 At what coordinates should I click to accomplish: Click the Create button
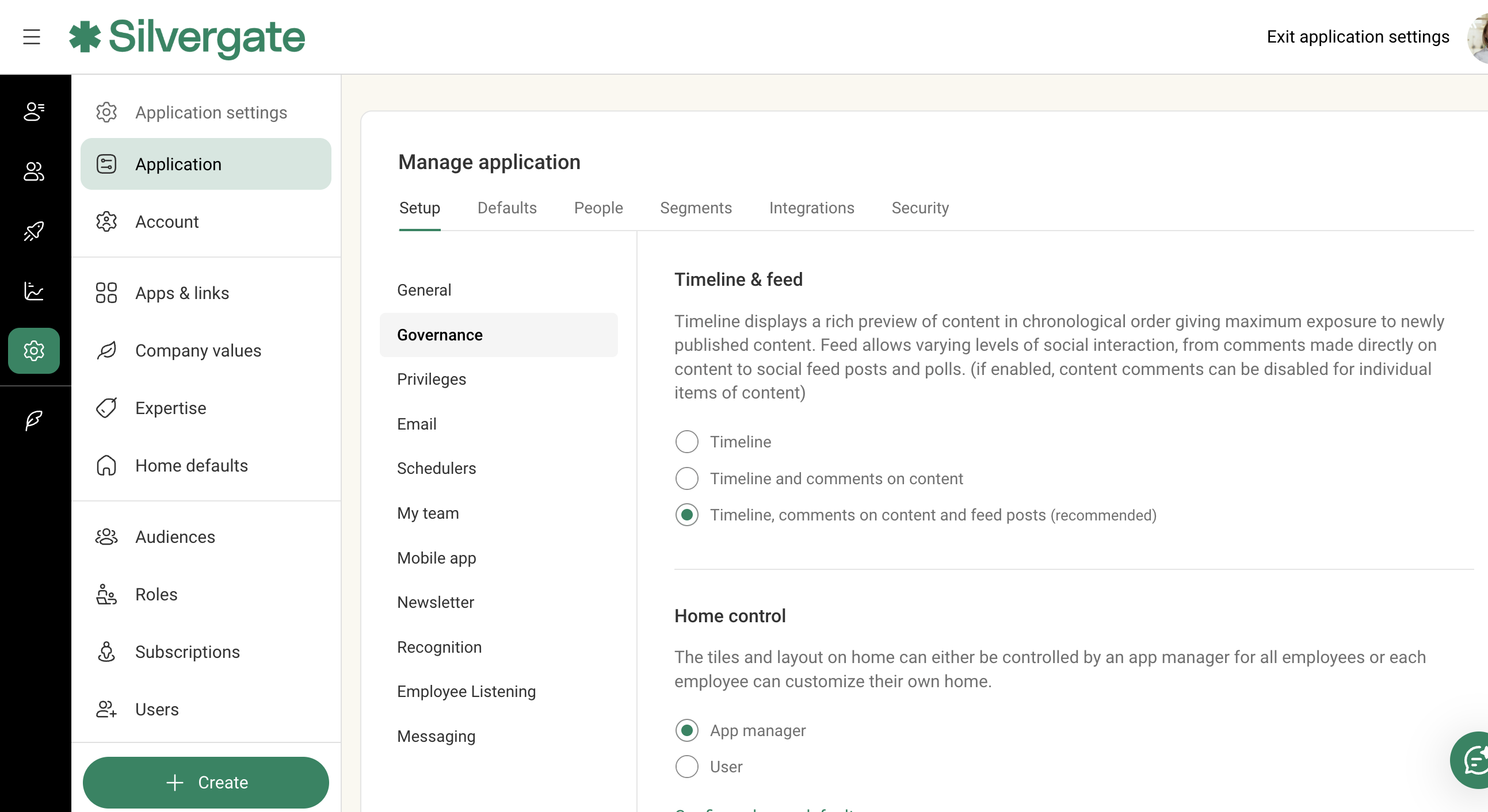(205, 782)
